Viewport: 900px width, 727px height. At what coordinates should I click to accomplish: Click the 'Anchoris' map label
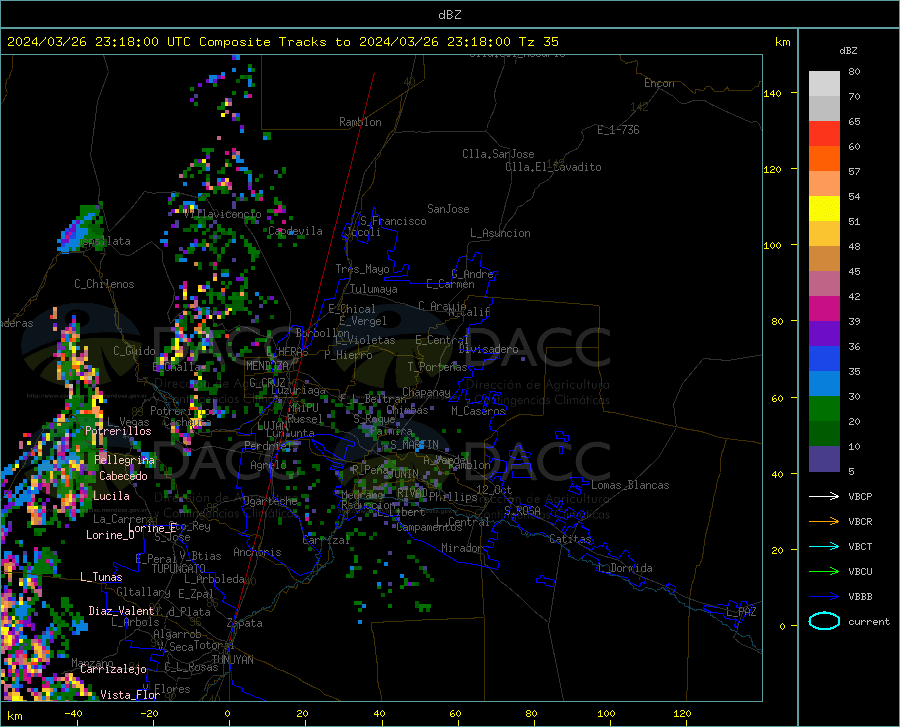(257, 552)
